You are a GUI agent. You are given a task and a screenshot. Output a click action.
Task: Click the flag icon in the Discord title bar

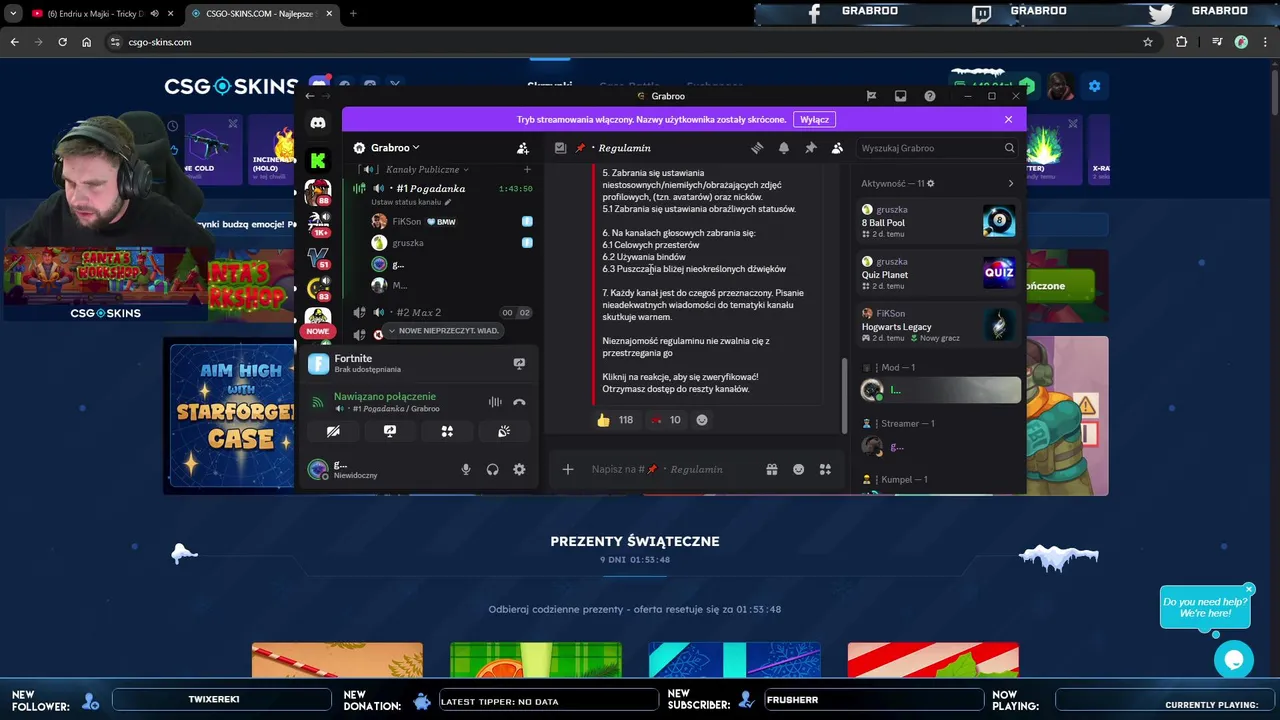(871, 96)
